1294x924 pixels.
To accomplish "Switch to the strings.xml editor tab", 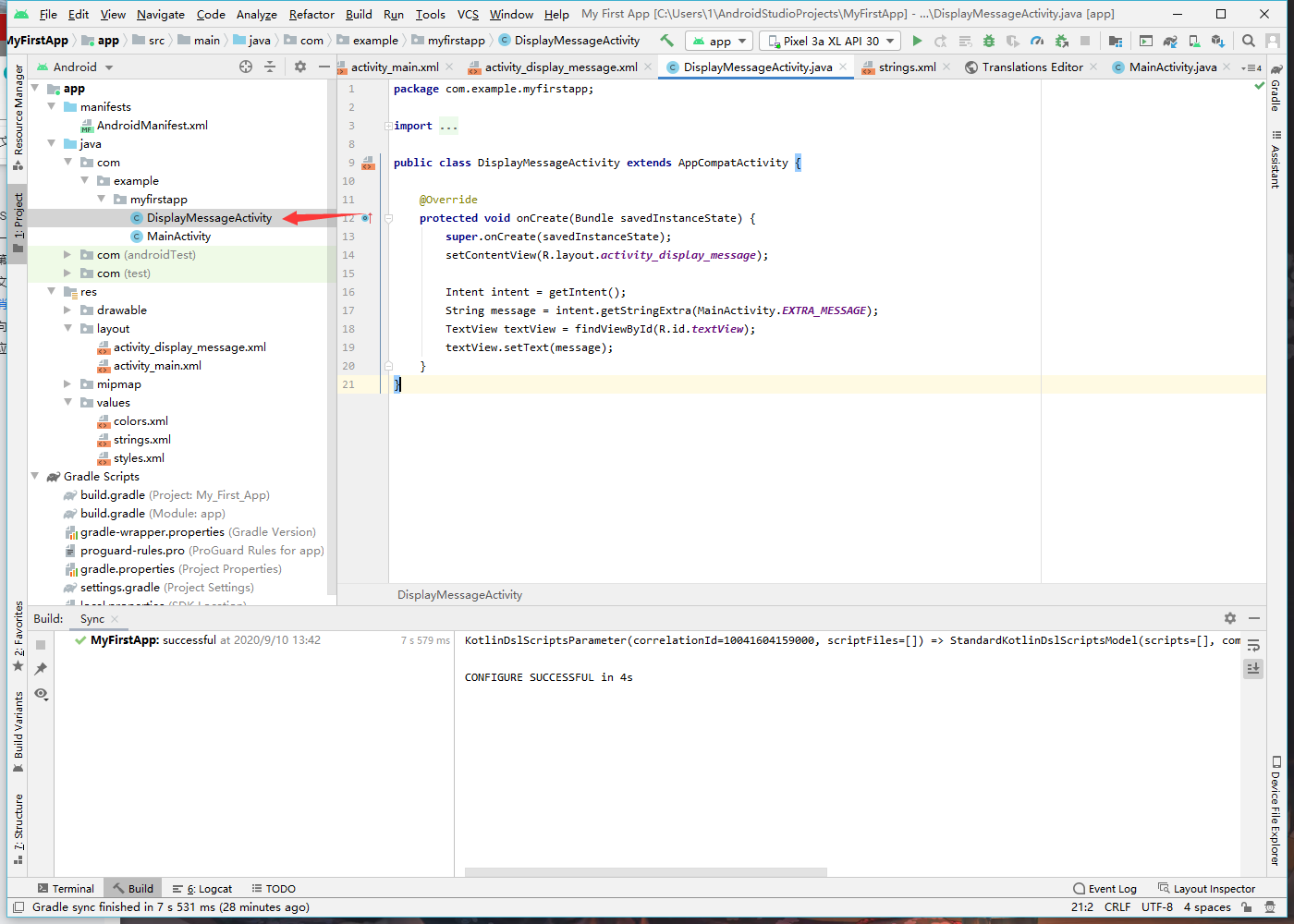I will click(x=906, y=67).
